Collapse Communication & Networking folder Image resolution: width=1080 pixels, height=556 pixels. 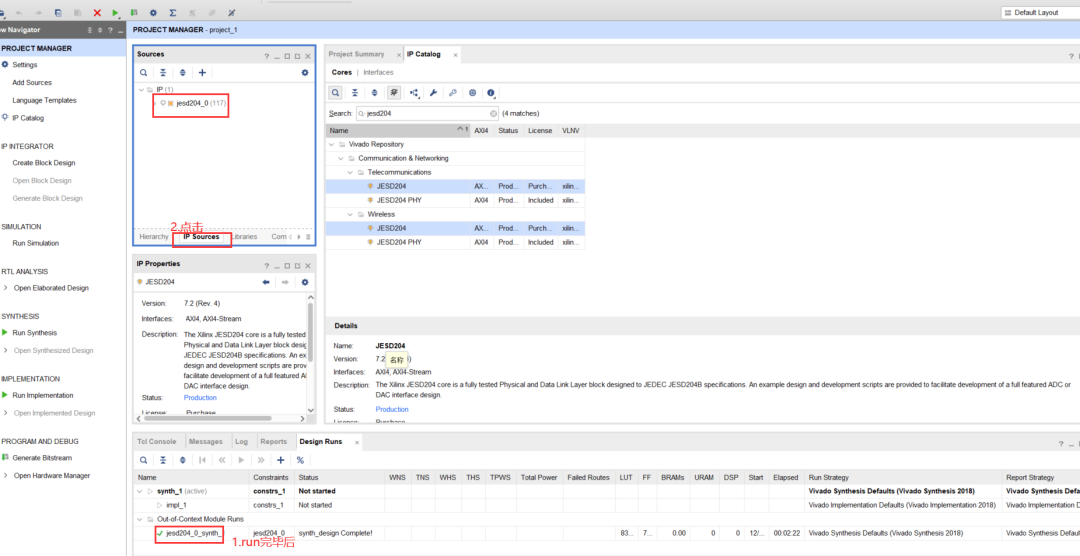pyautogui.click(x=342, y=158)
